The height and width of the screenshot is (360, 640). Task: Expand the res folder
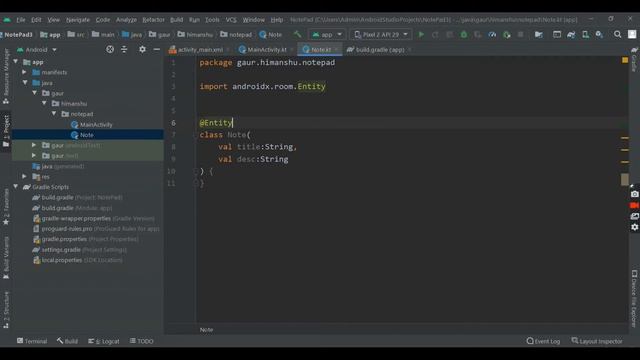24,176
